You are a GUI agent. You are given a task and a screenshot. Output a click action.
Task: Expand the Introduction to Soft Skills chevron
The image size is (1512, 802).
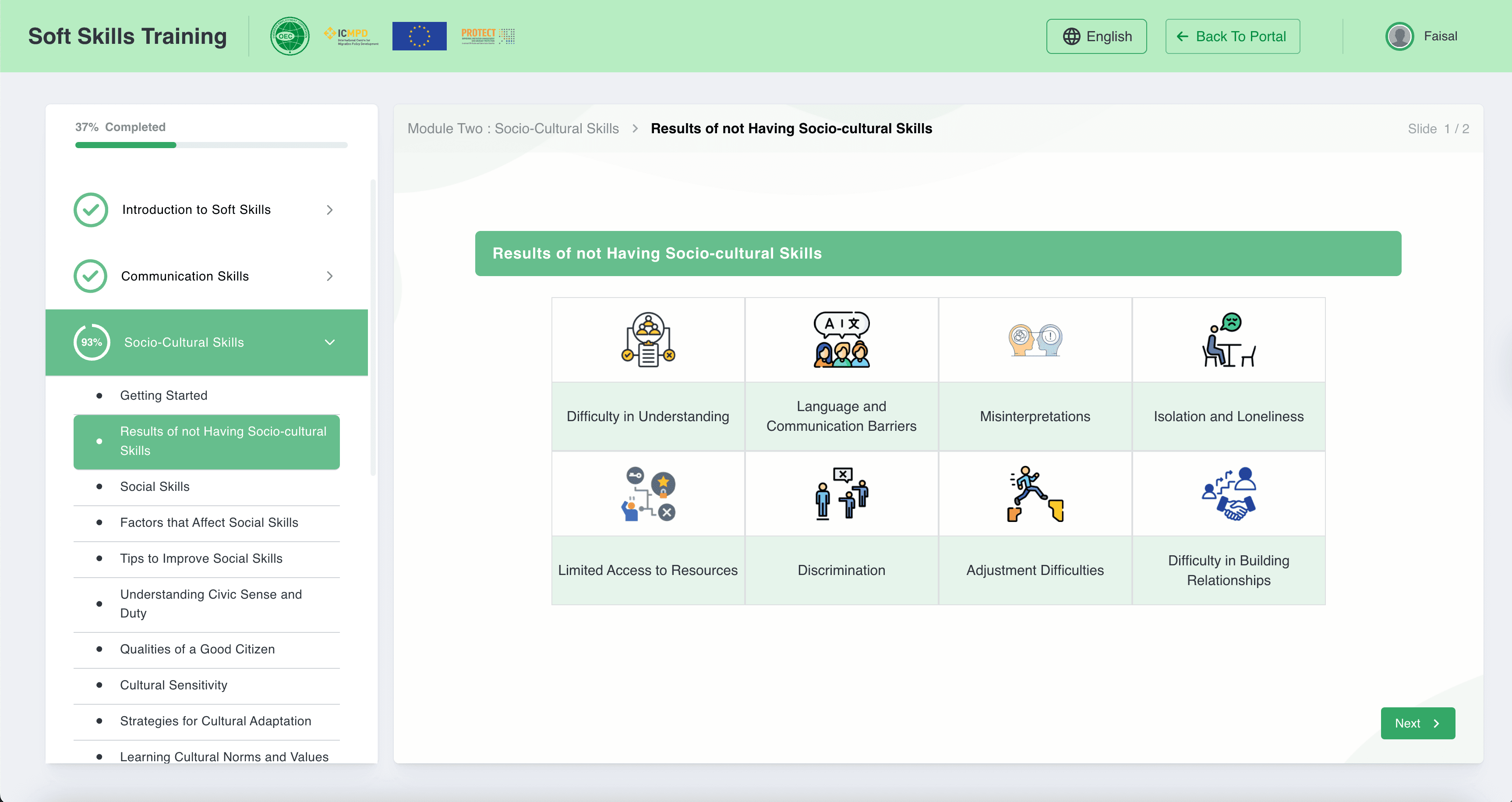tap(329, 209)
